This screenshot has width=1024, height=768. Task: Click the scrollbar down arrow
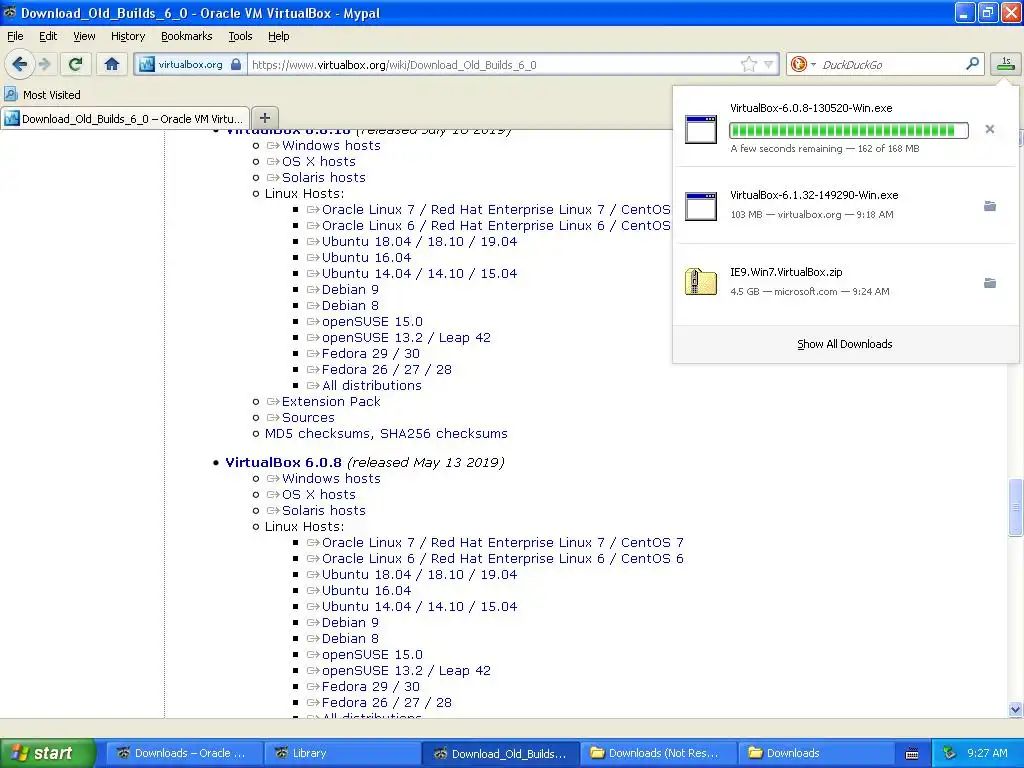pos(1016,709)
